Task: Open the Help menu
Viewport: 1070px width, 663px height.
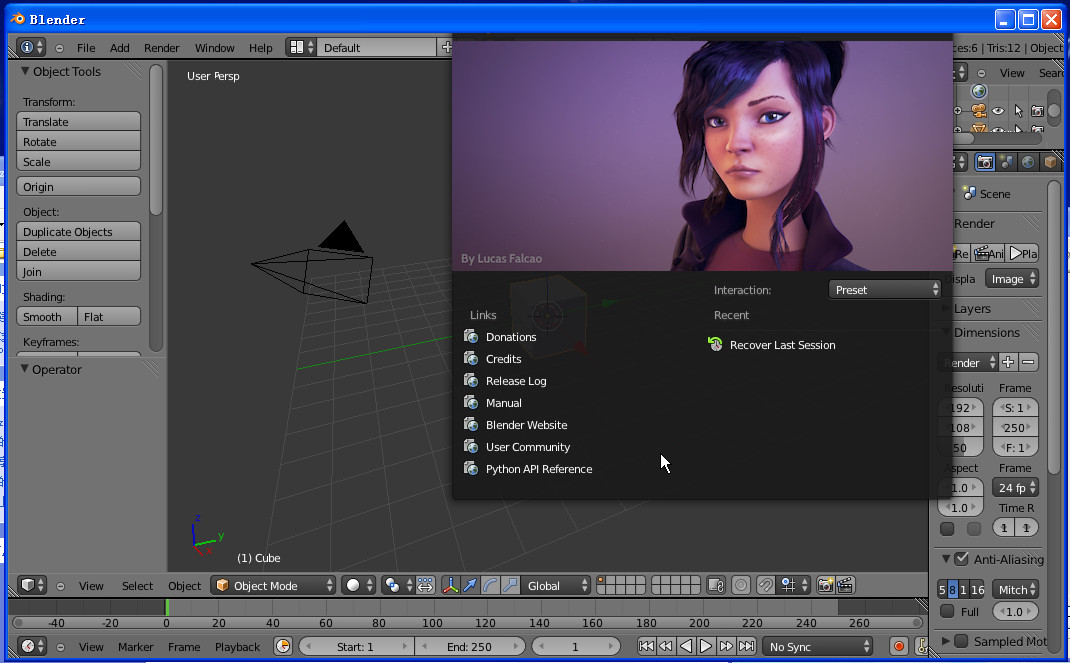Action: [x=259, y=47]
